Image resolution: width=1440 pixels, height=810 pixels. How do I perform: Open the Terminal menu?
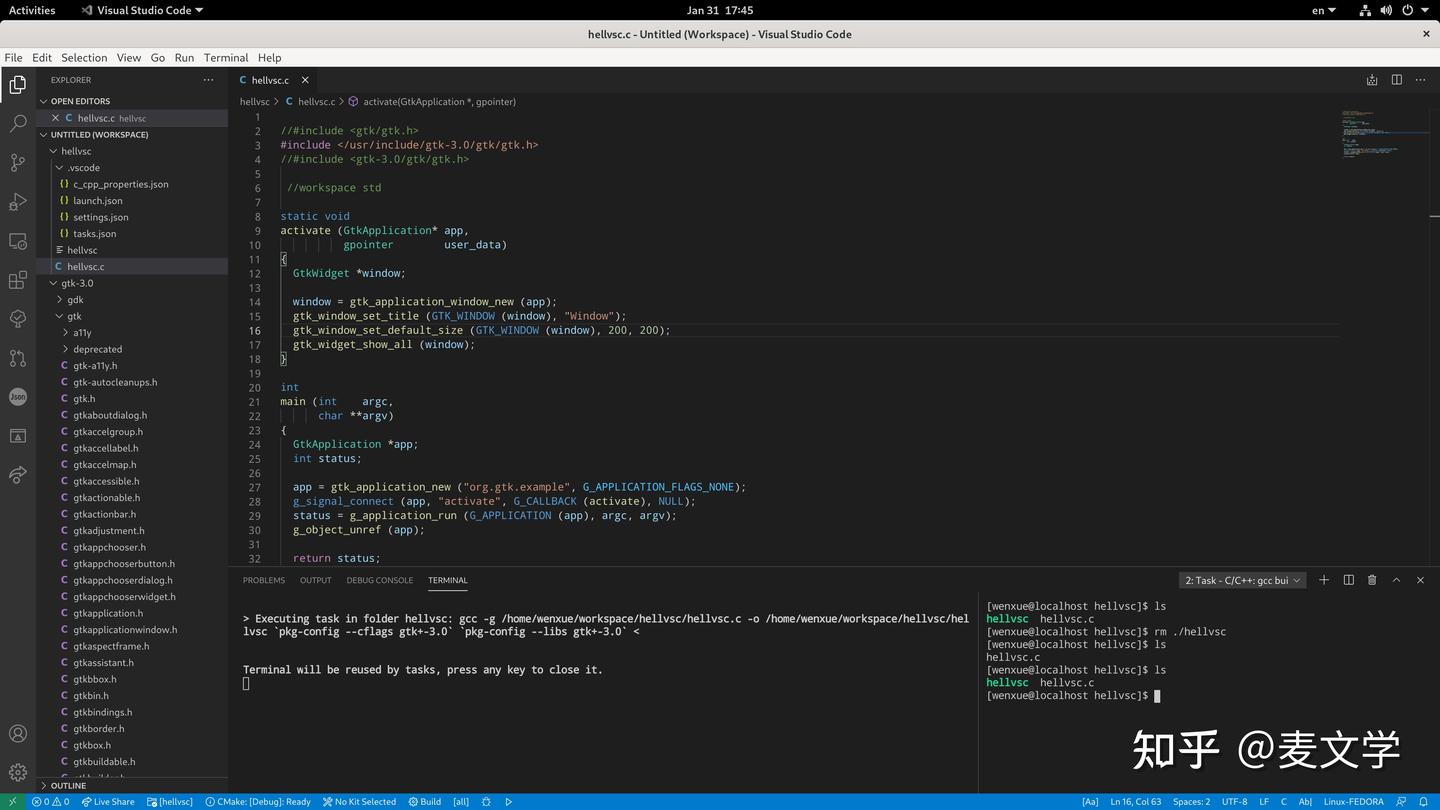[225, 57]
